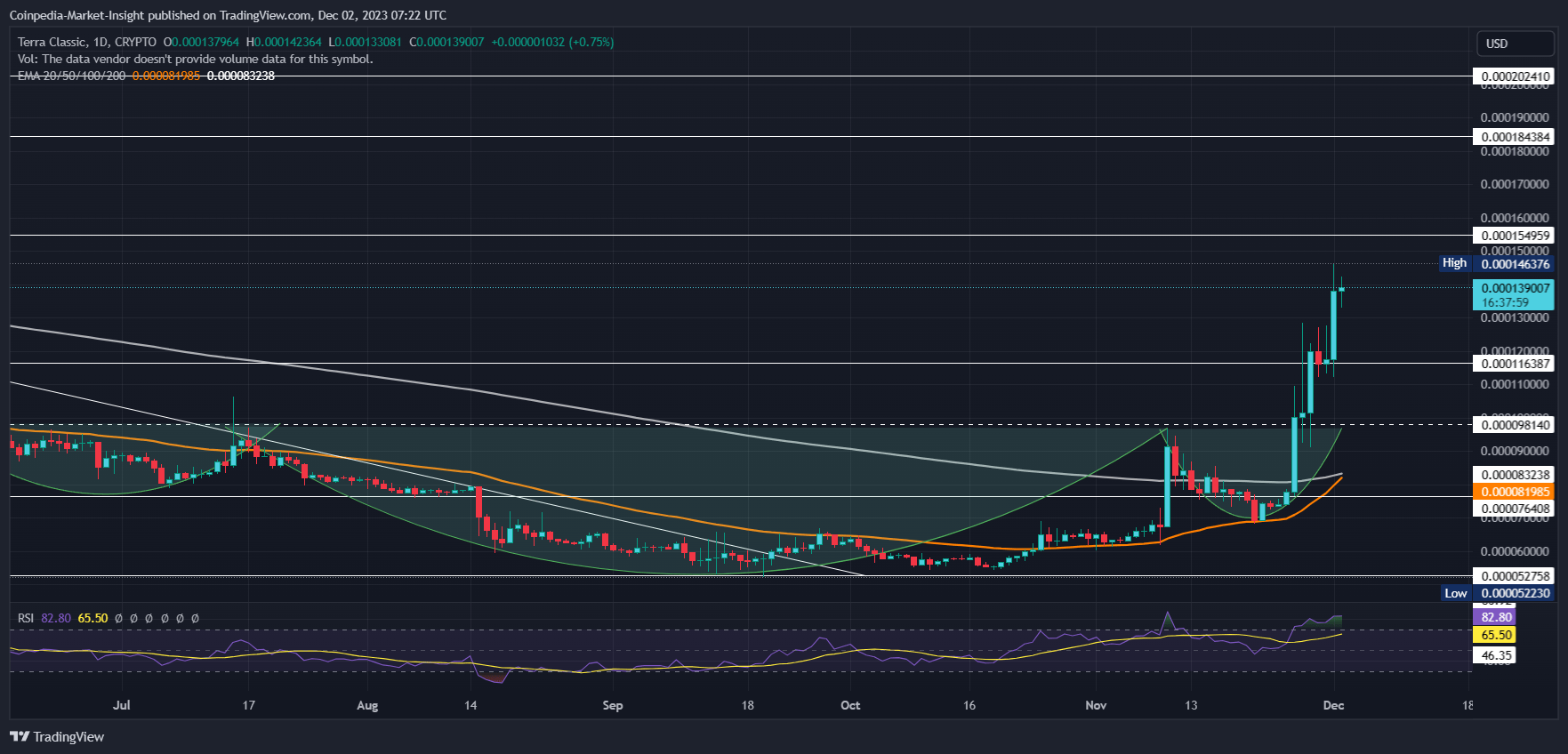The image size is (1568, 754).
Task: Click the 0.000170000 axis tick
Action: pyautogui.click(x=1515, y=184)
